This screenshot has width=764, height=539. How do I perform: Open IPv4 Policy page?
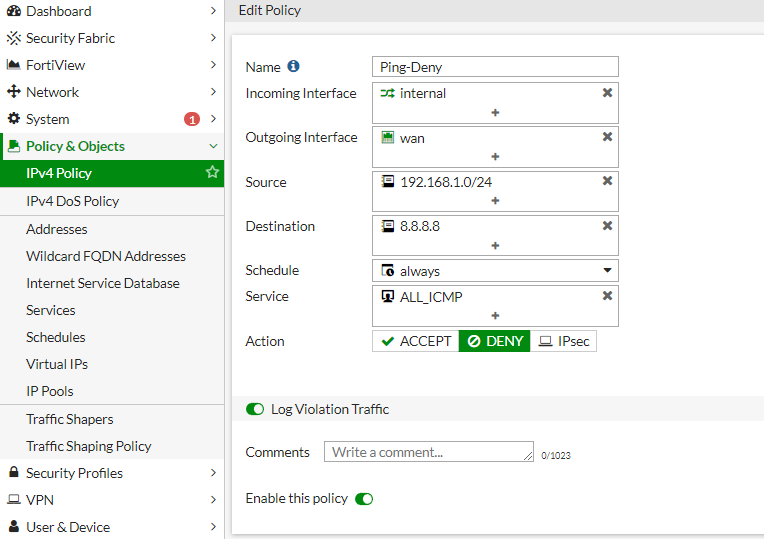coord(112,173)
